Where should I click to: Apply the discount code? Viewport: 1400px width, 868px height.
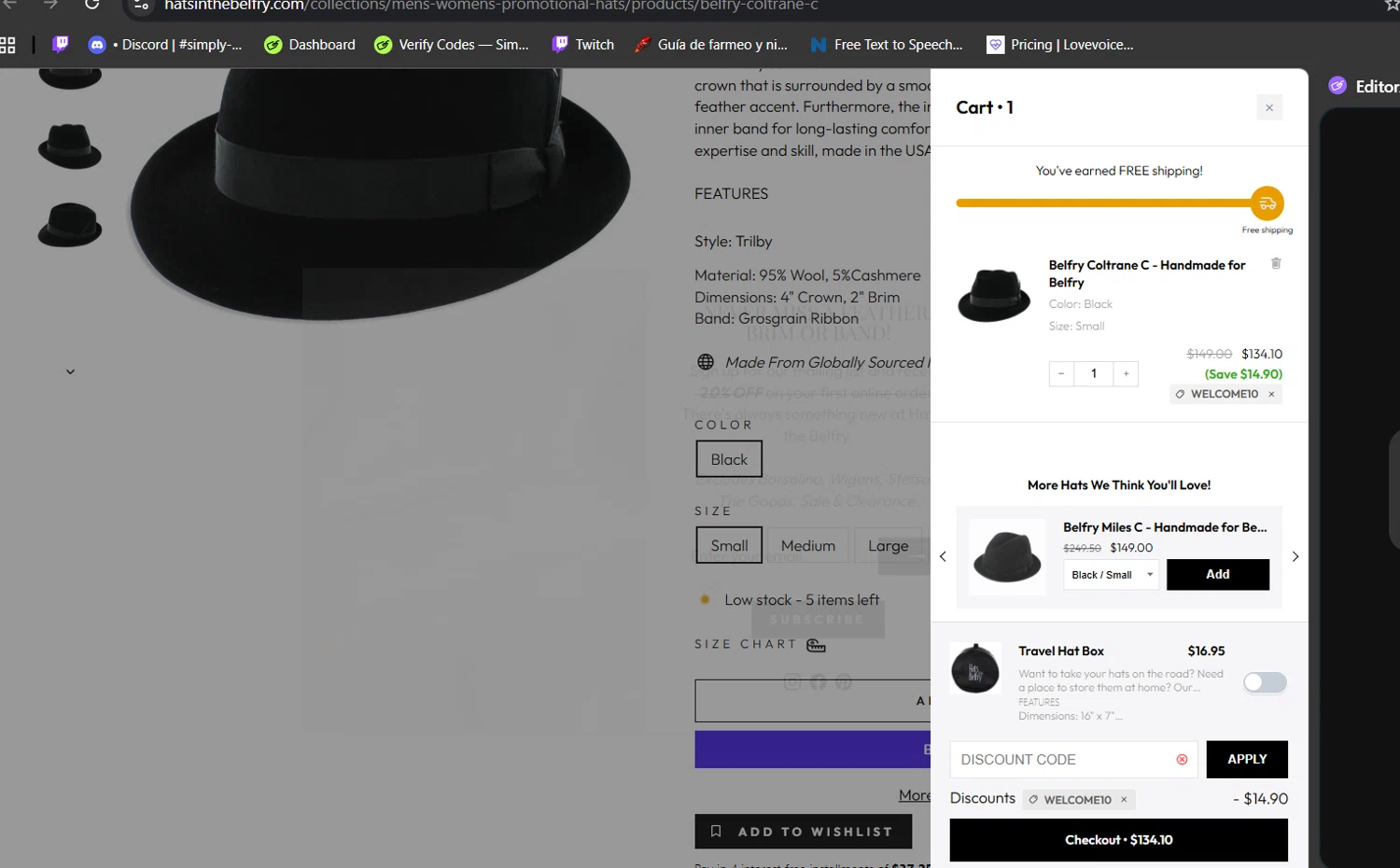coord(1247,760)
